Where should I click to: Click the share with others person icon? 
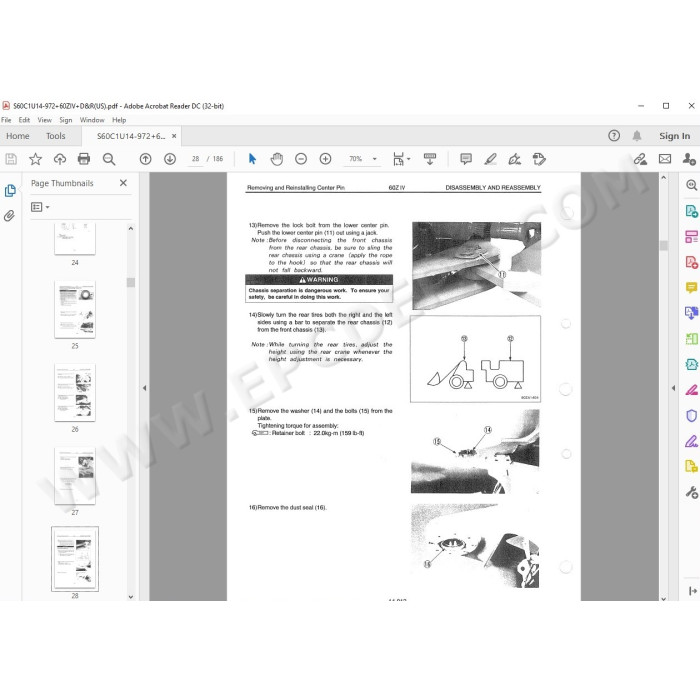[689, 159]
